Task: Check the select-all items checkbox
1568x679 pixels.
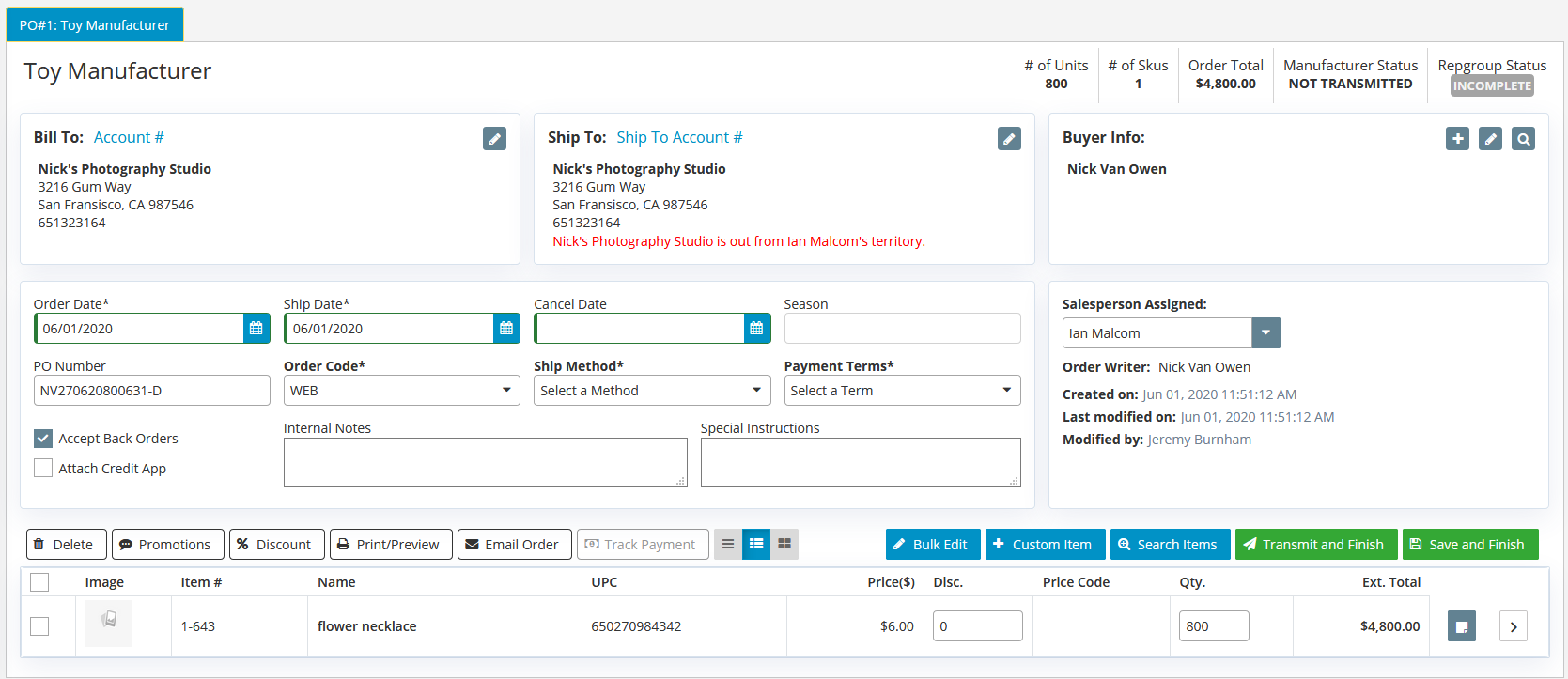Action: [x=39, y=582]
